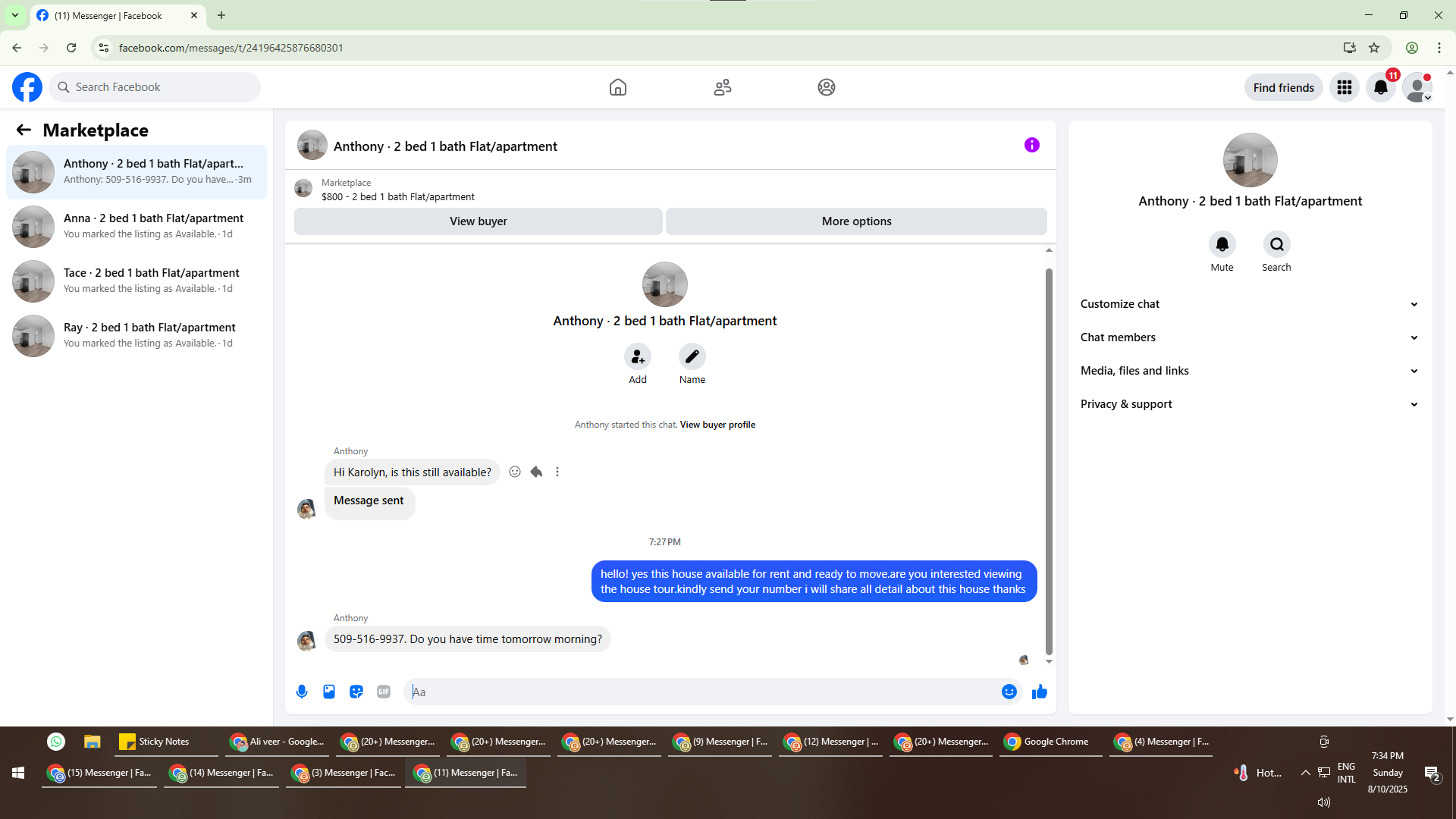
Task: Click the chat scrollbar
Action: pyautogui.click(x=1049, y=455)
